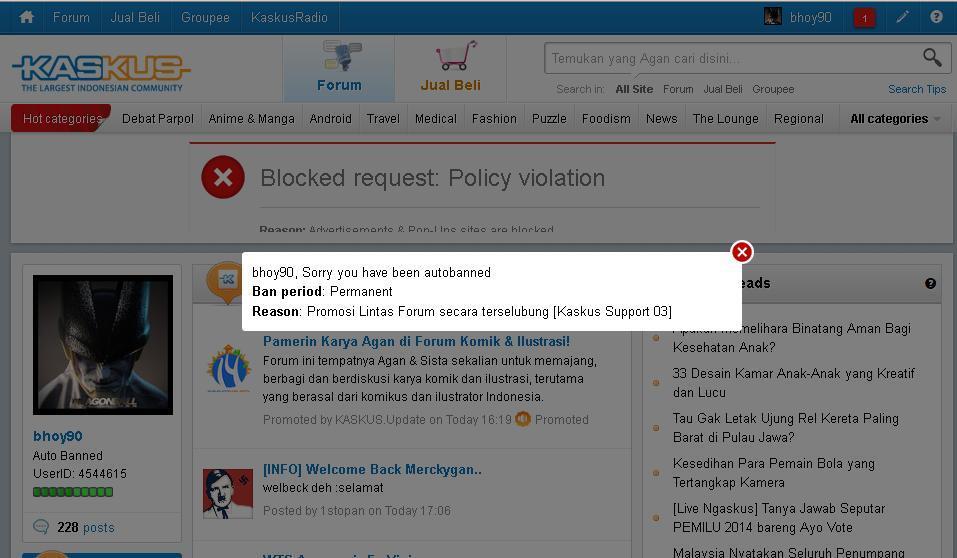Open the '[INFO] Welcome Back Merckygan..' thread

pyautogui.click(x=372, y=469)
